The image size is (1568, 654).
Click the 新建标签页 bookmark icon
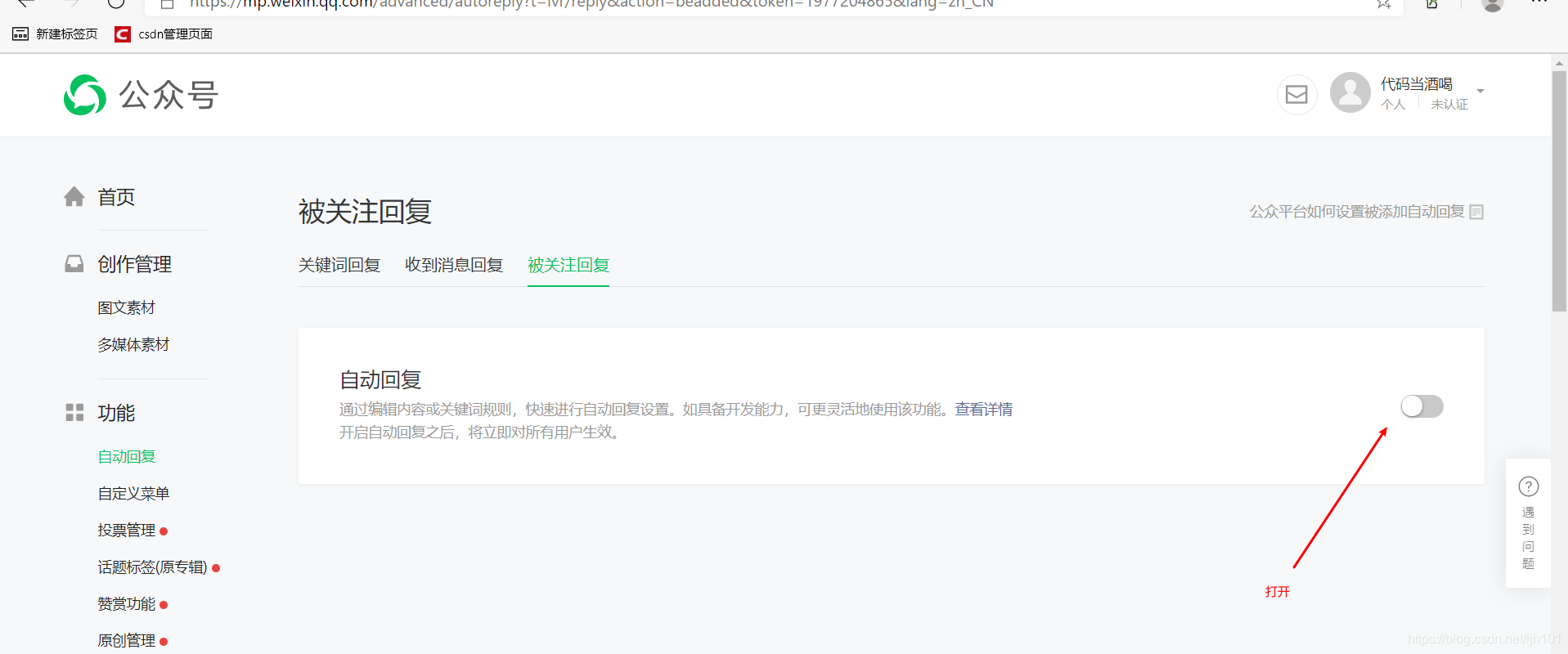point(20,34)
